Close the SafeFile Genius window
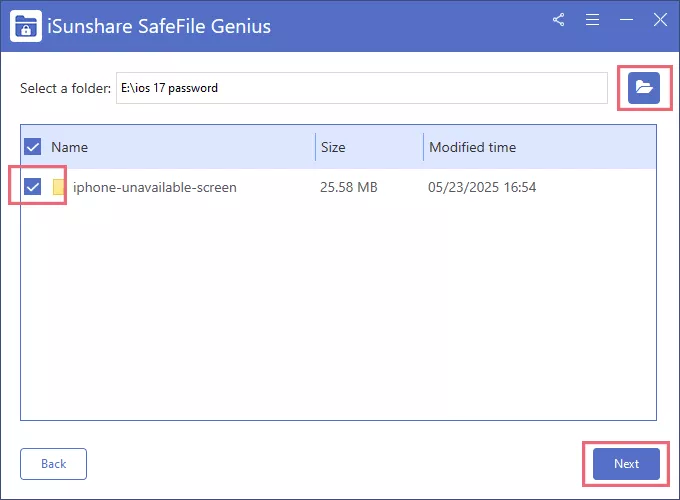 point(660,20)
